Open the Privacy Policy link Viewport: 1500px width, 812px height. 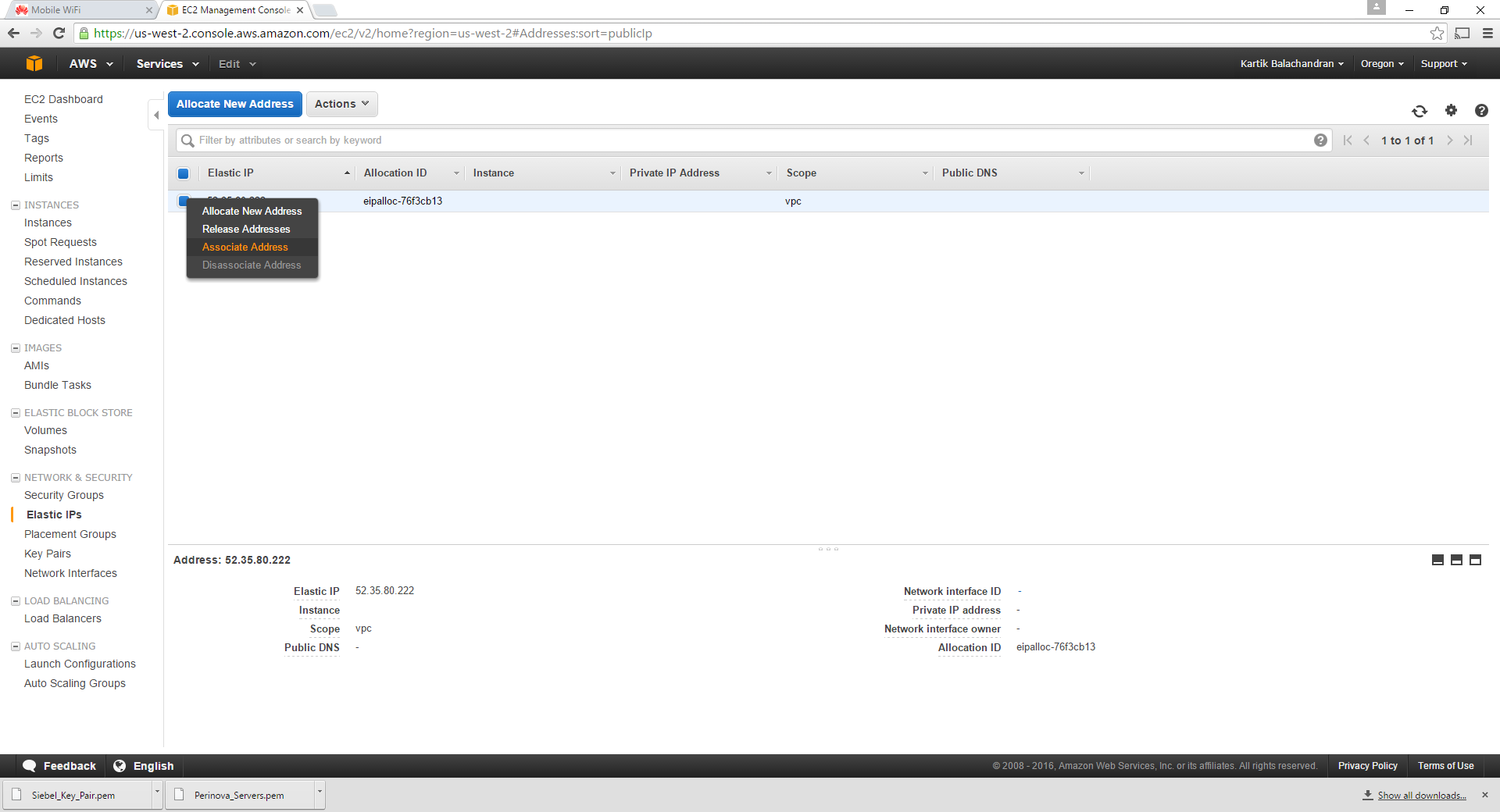tap(1367, 766)
